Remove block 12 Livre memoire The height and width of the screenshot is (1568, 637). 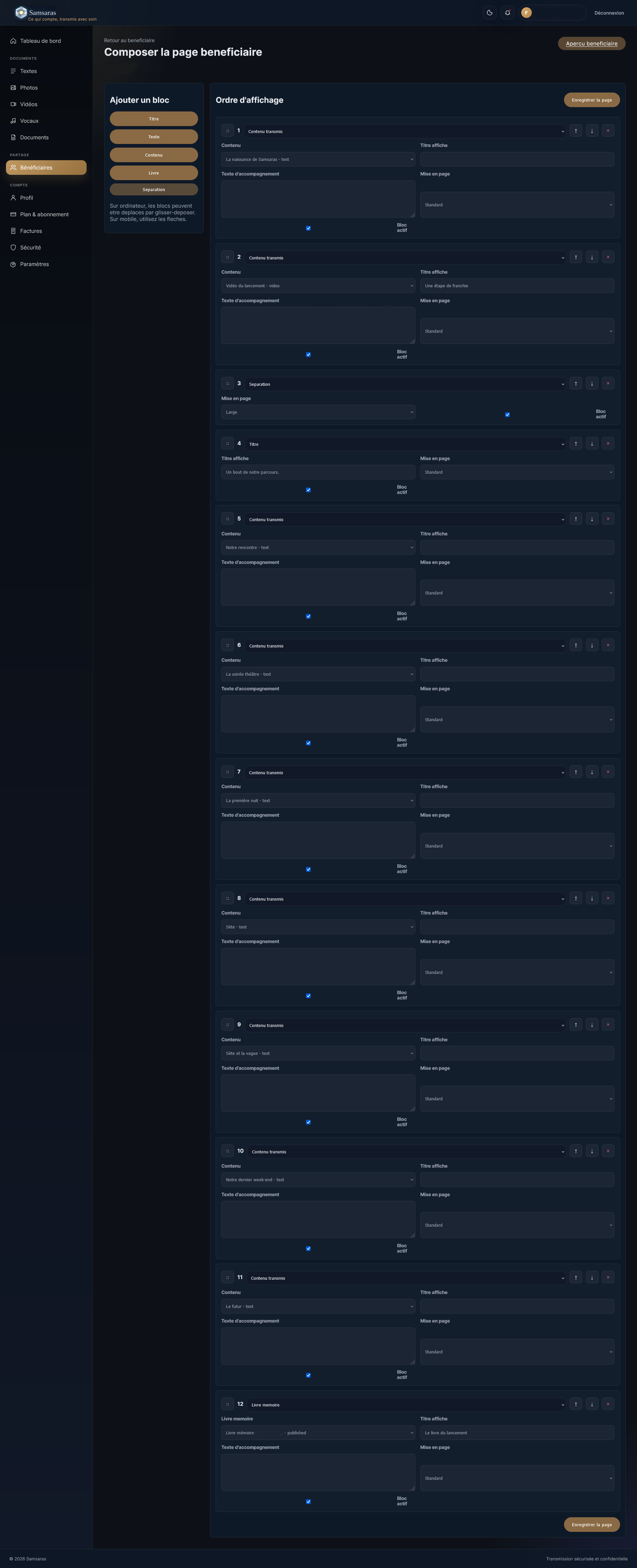pyautogui.click(x=608, y=1404)
